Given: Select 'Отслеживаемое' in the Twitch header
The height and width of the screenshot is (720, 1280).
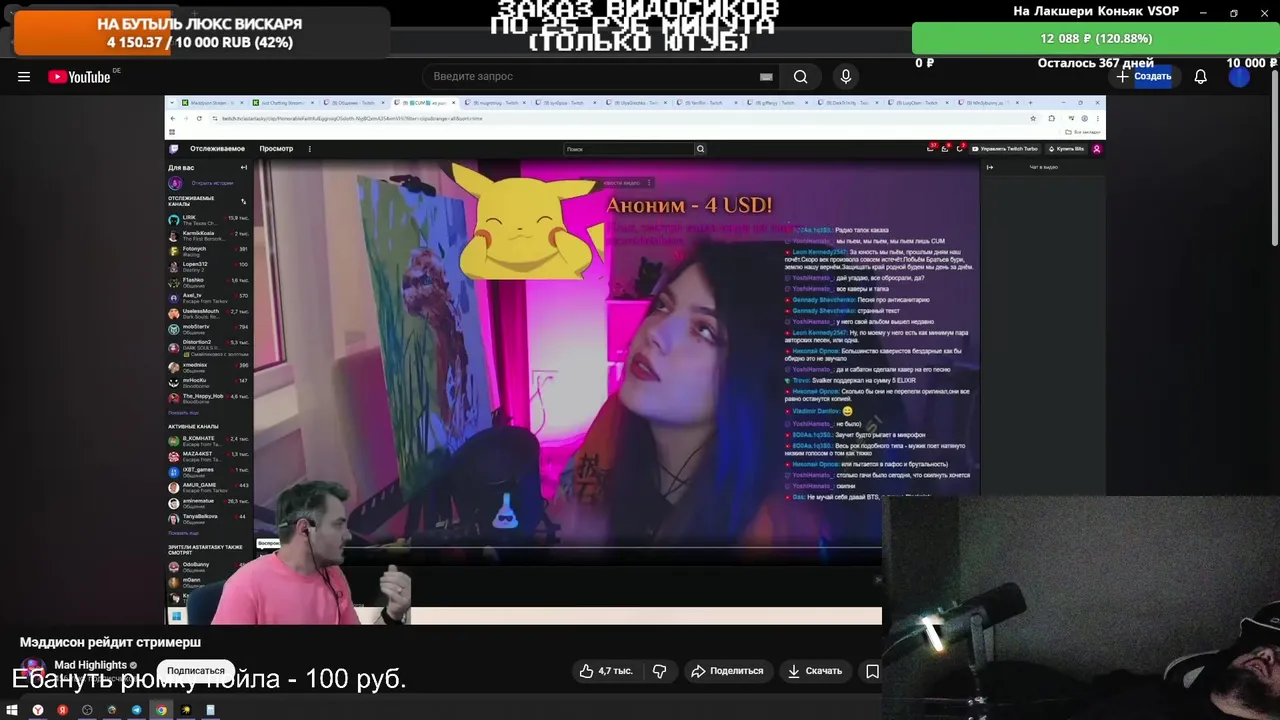Looking at the screenshot, I should click(217, 149).
